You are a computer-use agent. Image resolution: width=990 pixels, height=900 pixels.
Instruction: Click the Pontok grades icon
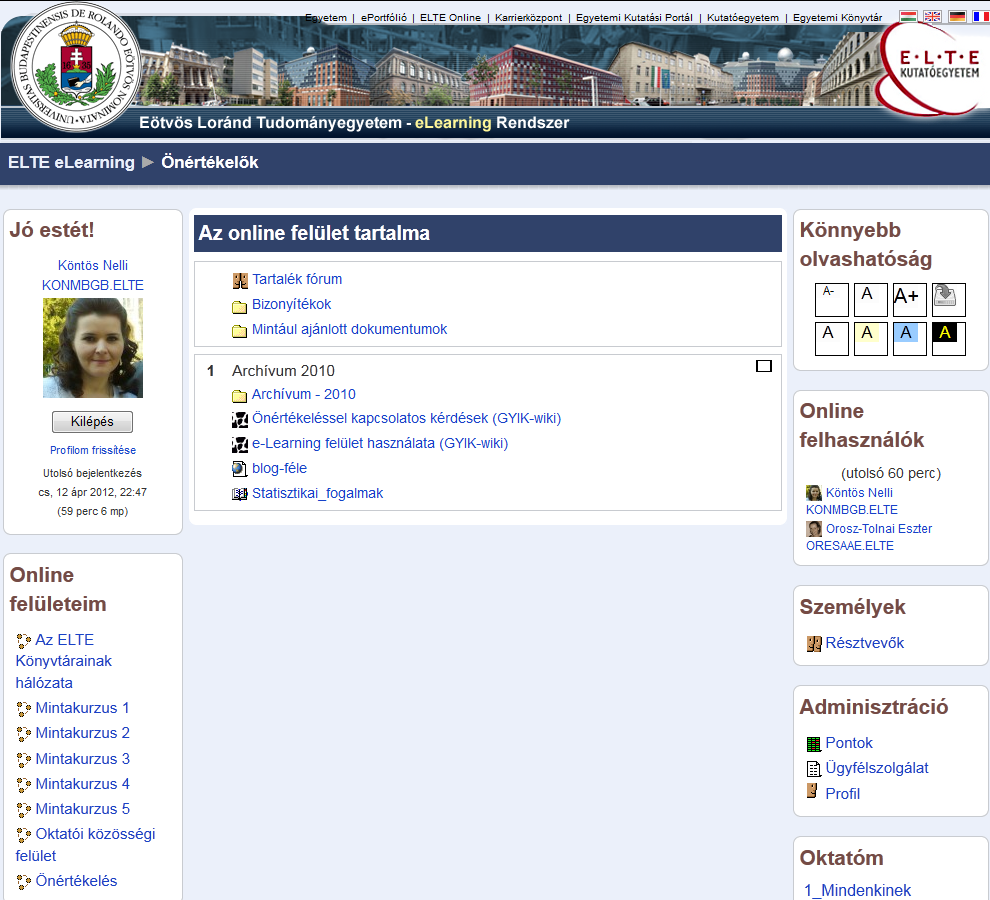[814, 744]
